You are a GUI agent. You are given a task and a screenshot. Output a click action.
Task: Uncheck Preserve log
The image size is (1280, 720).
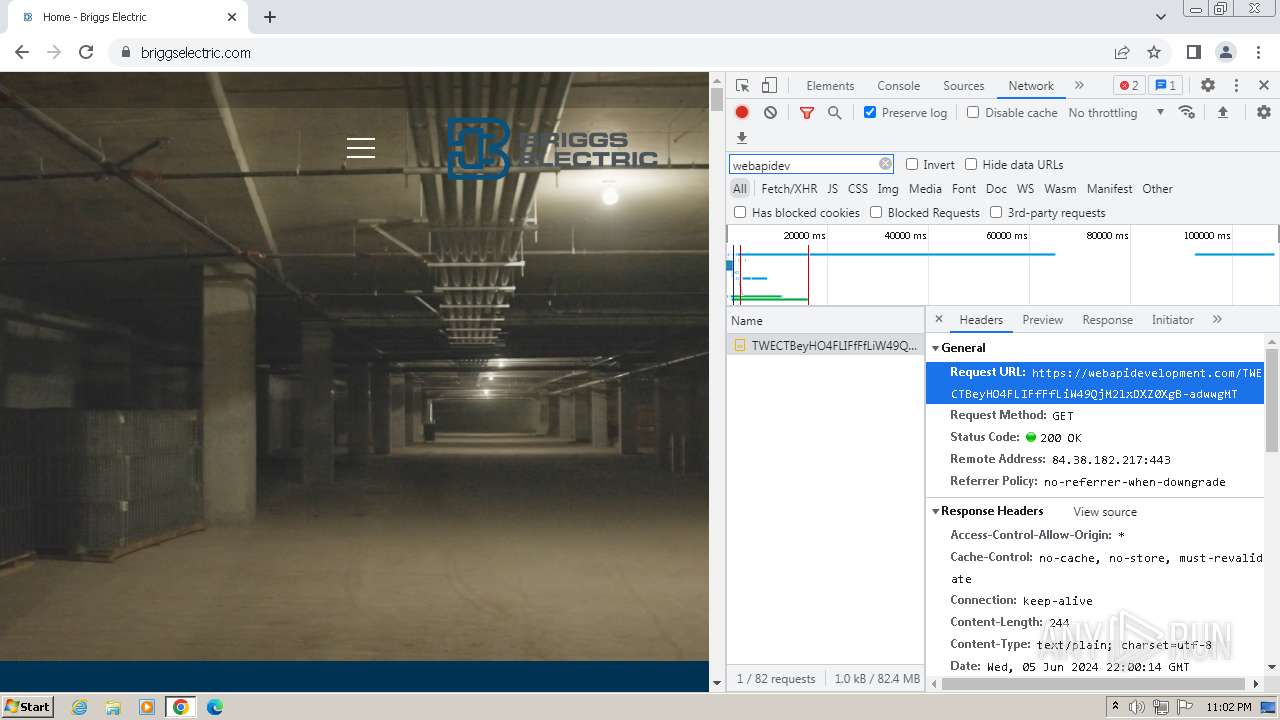point(870,112)
